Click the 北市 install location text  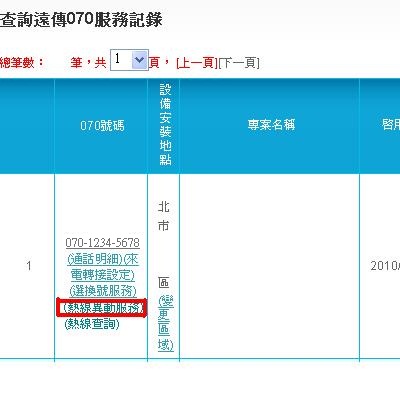[x=164, y=216]
